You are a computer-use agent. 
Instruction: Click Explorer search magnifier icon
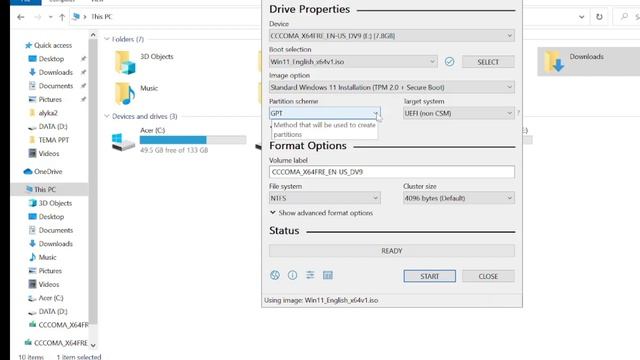(x=624, y=17)
